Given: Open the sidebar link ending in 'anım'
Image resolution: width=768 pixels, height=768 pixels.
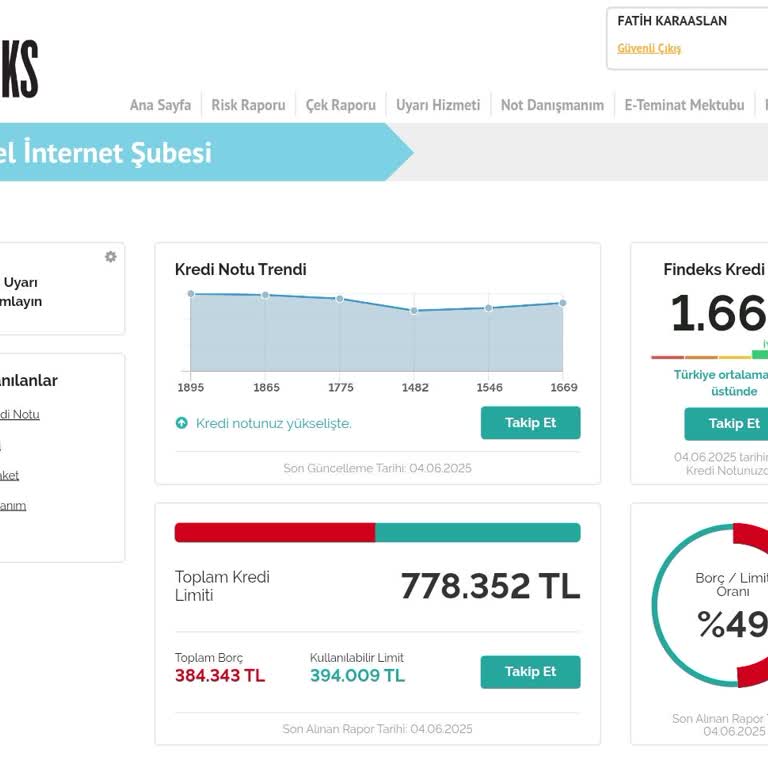Looking at the screenshot, I should [13, 505].
